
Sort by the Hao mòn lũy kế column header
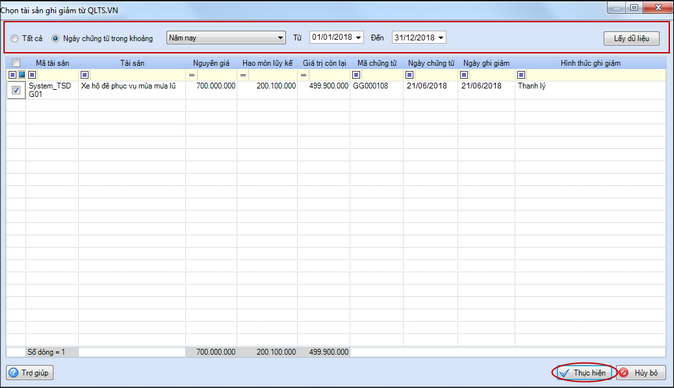(267, 63)
